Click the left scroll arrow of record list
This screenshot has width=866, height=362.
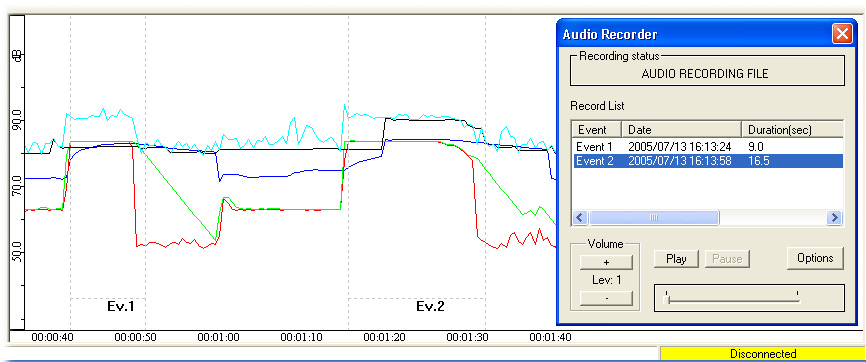[x=579, y=218]
